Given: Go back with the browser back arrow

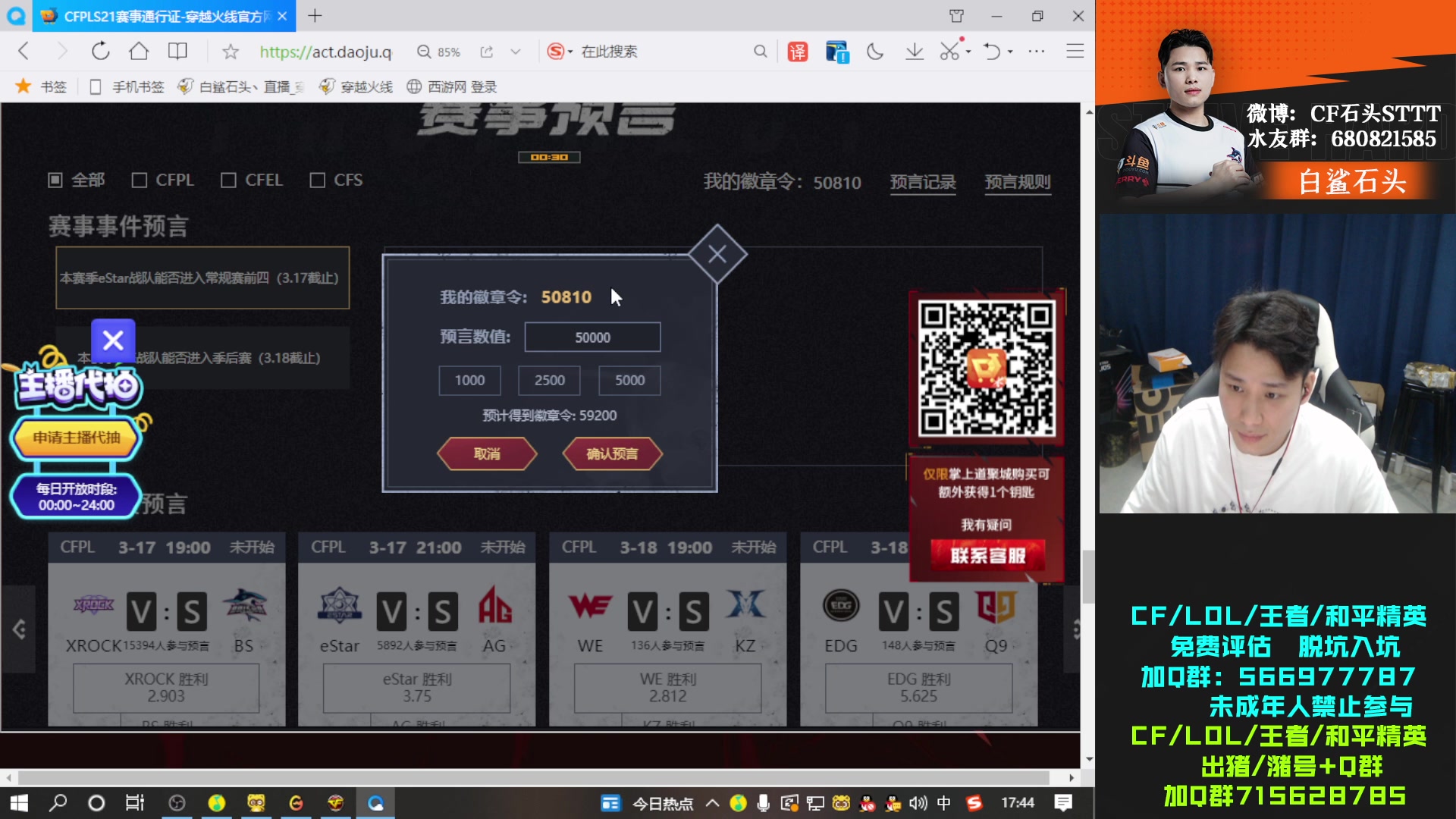Looking at the screenshot, I should click(x=24, y=52).
